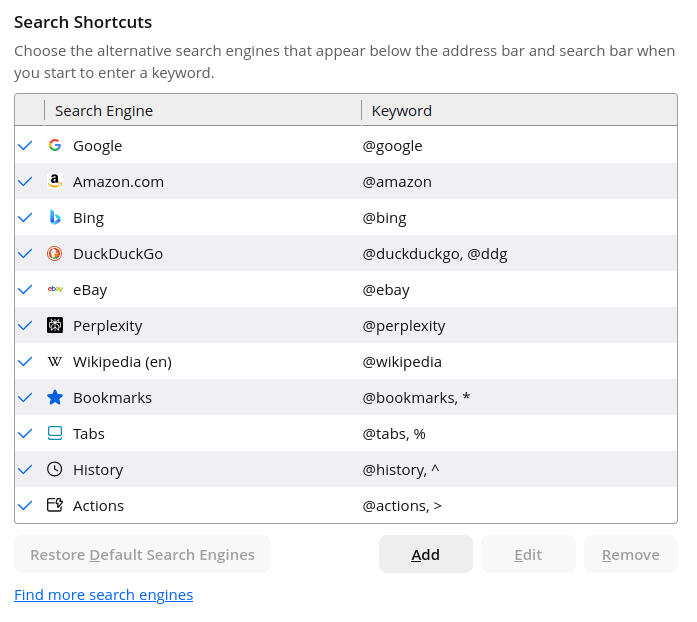Screen dimensions: 697x622
Task: Uncheck the Amazon.com search shortcut
Action: (25, 182)
